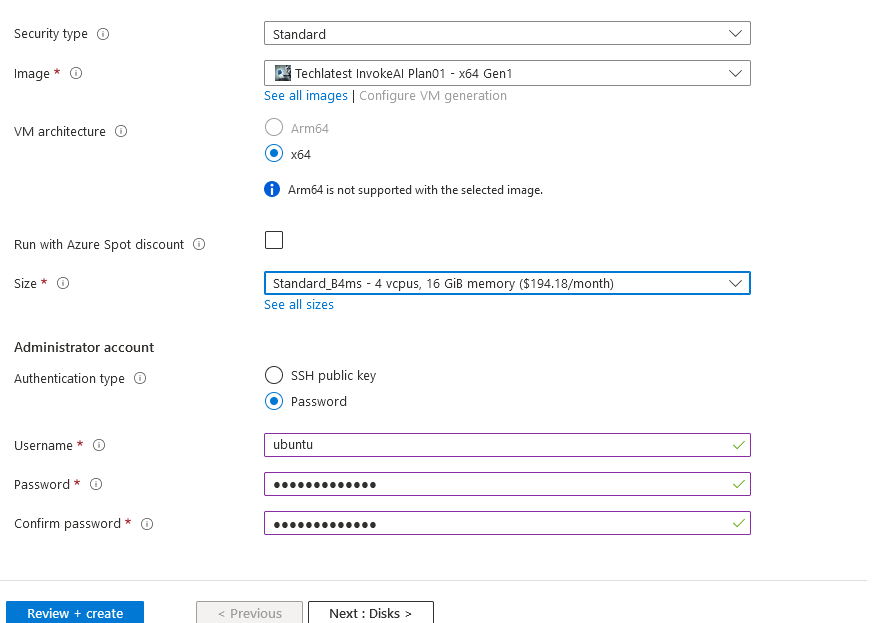Expand the Image dropdown
This screenshot has height=623, width=875.
pos(507,73)
